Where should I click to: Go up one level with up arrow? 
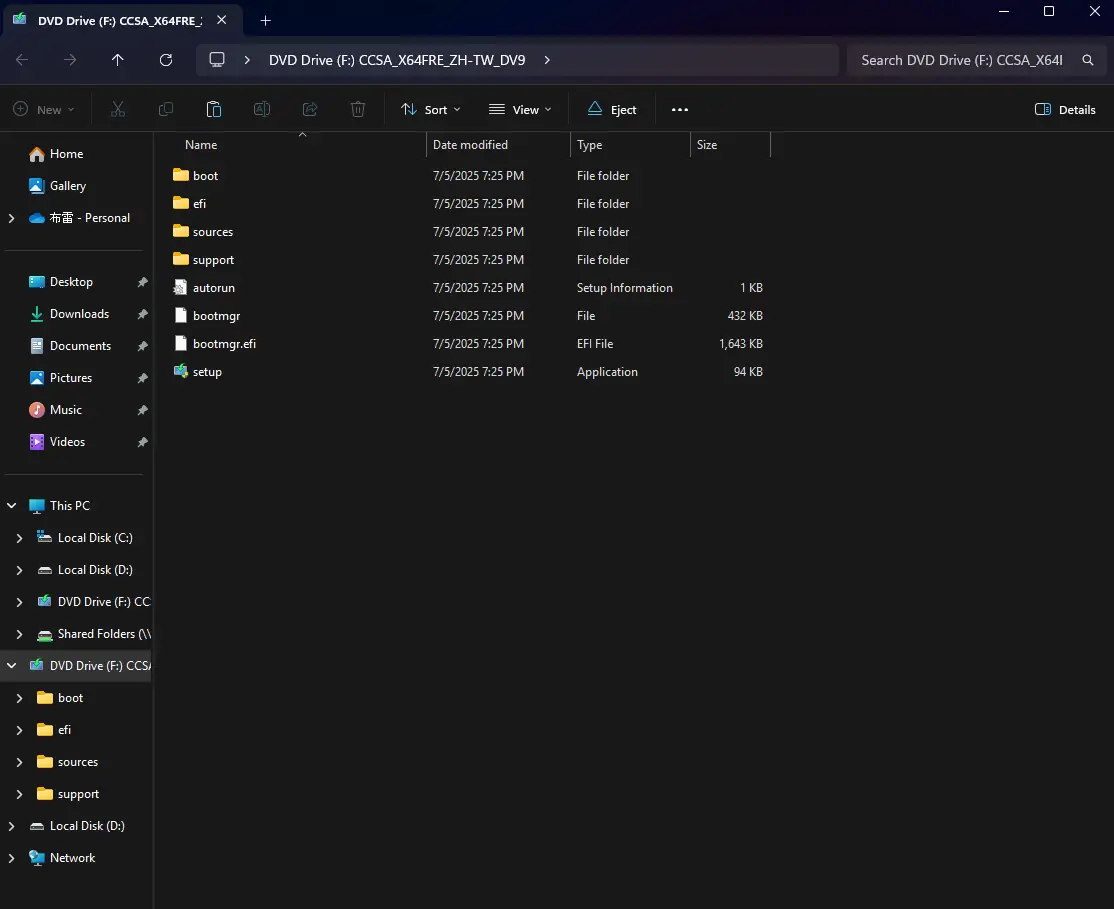point(118,60)
